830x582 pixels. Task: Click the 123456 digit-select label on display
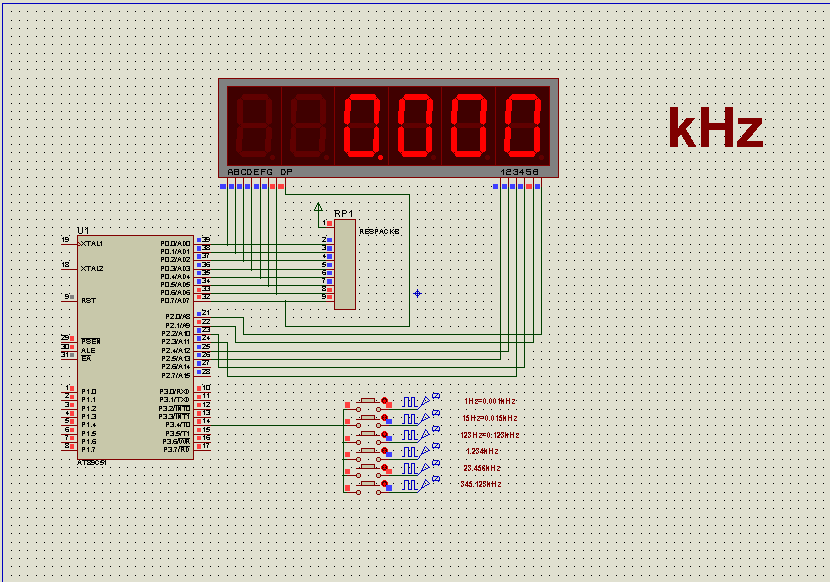[x=519, y=172]
